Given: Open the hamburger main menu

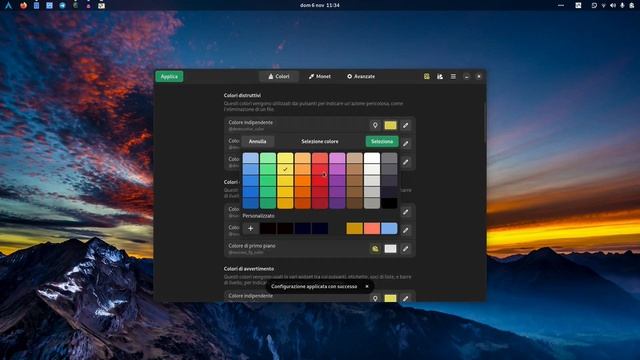Looking at the screenshot, I should pos(453,76).
